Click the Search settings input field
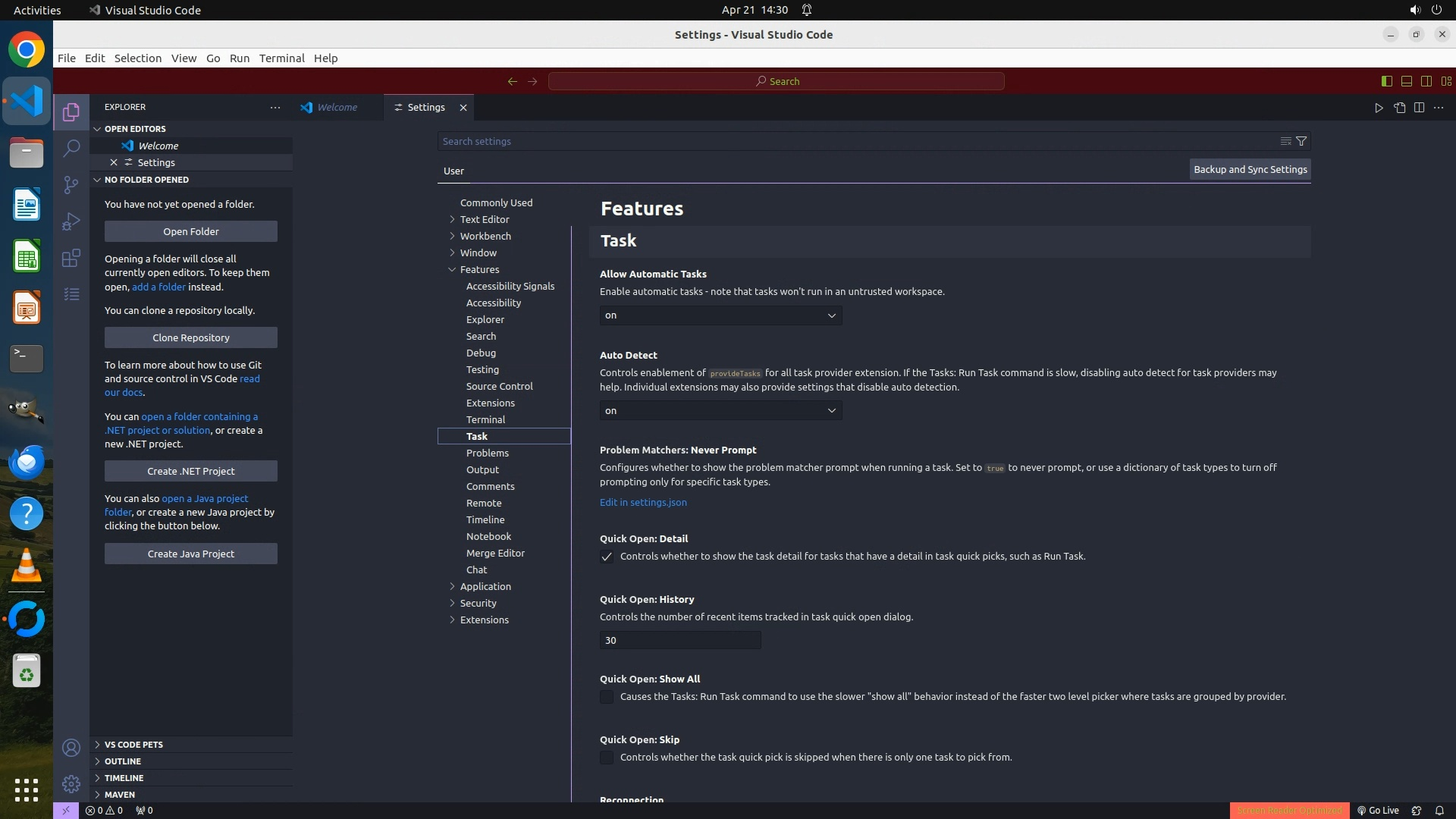 857,142
